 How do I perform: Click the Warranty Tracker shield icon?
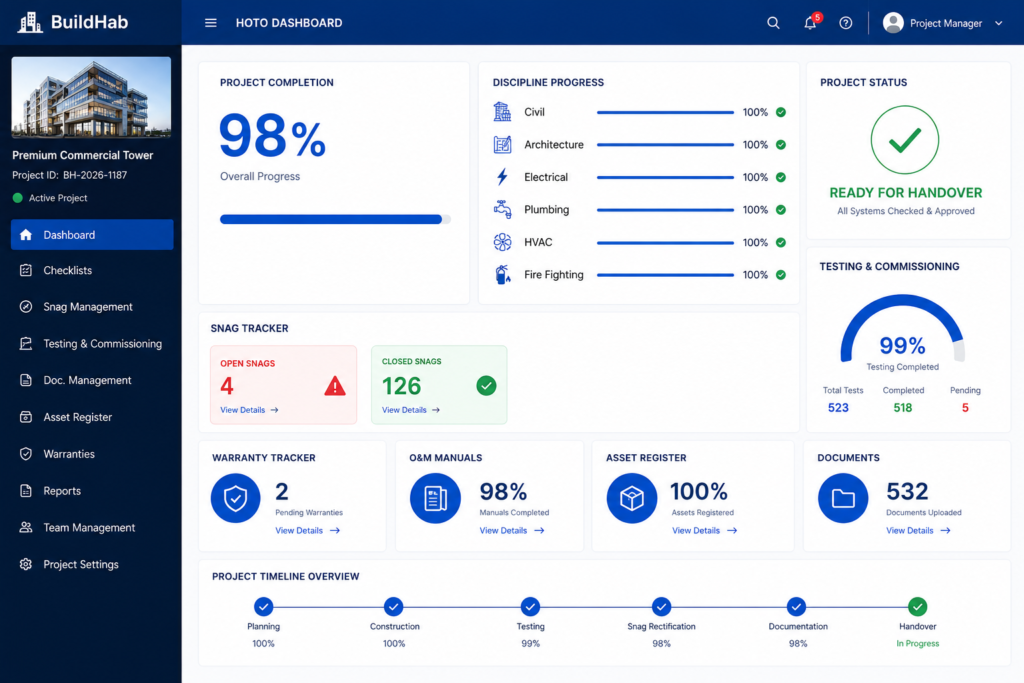point(235,498)
